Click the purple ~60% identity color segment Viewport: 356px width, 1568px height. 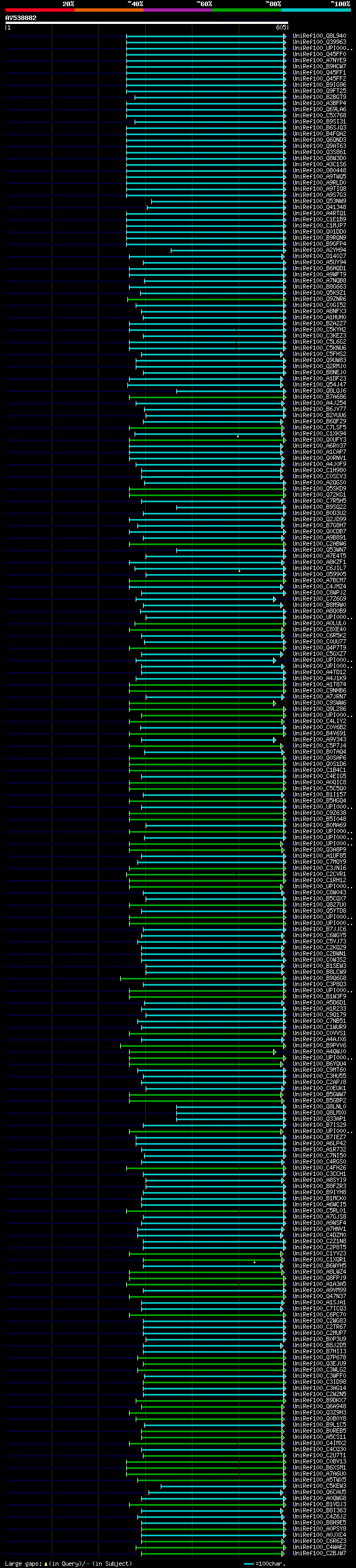(x=177, y=10)
